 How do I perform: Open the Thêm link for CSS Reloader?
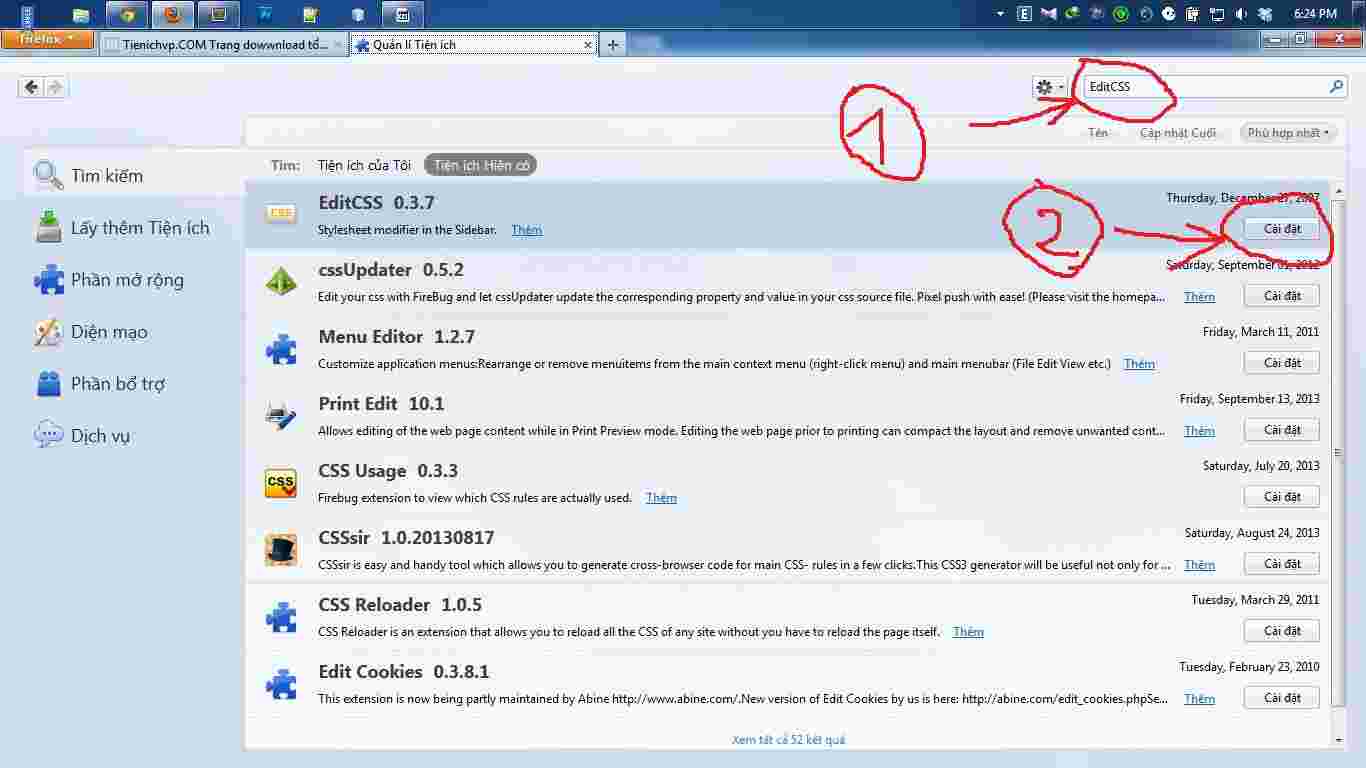968,632
